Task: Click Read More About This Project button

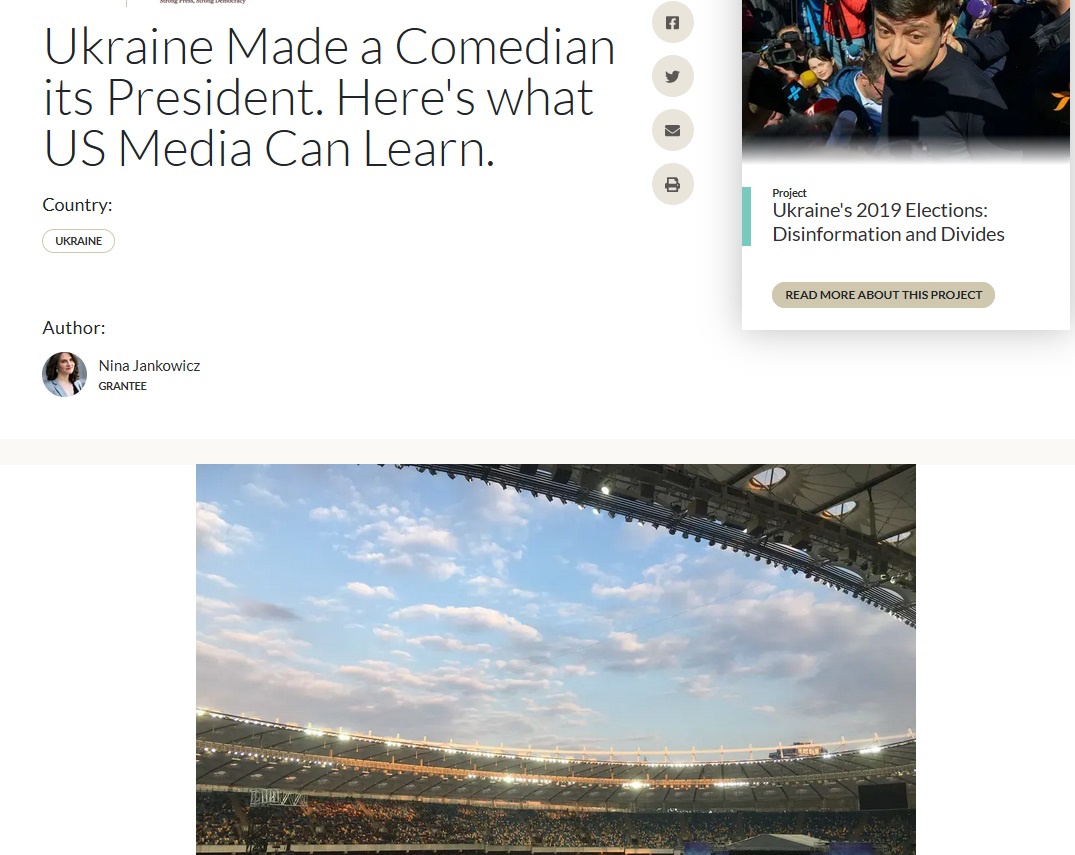Action: tap(883, 295)
